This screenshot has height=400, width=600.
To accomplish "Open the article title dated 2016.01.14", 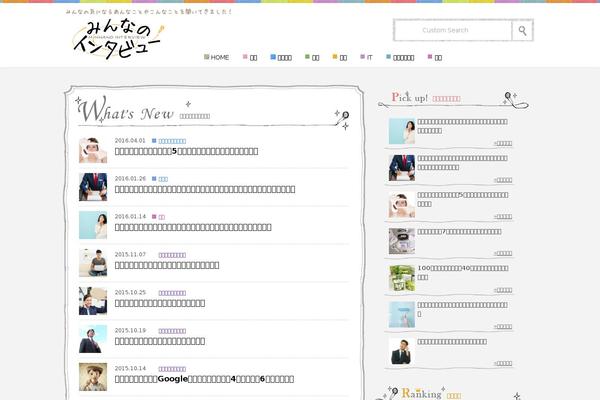I will coord(193,227).
